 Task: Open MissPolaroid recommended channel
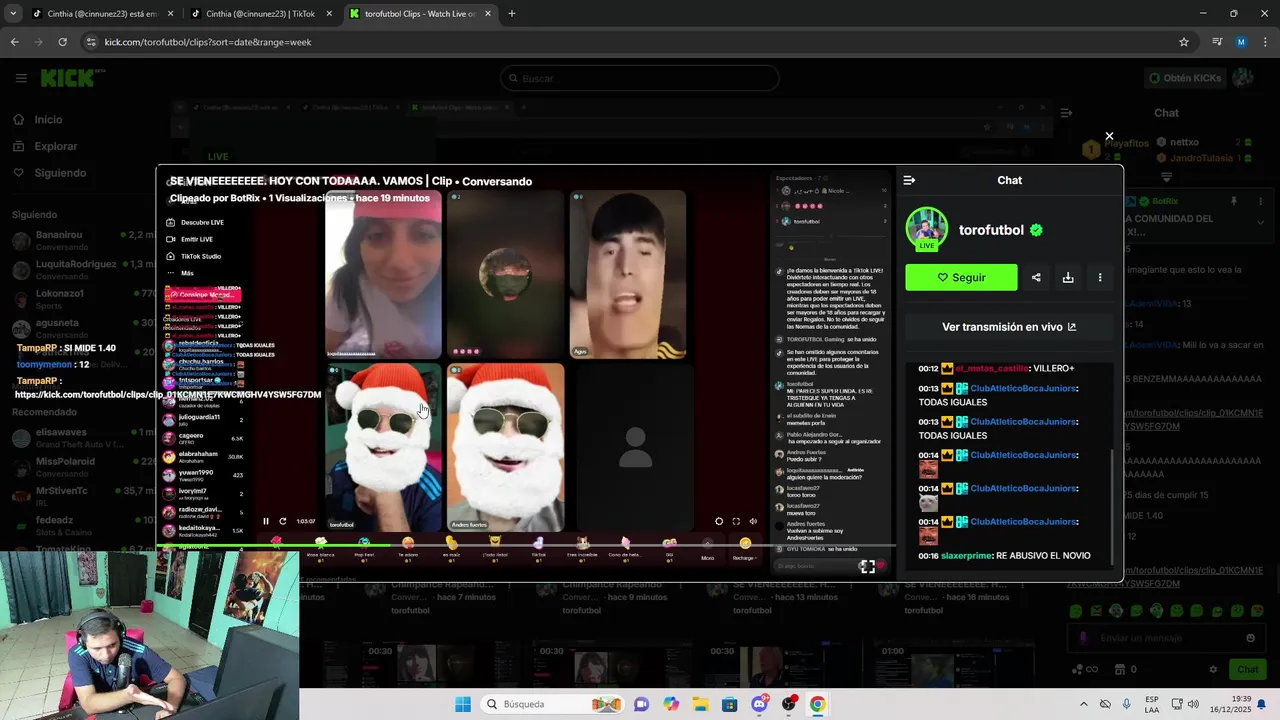point(80,466)
